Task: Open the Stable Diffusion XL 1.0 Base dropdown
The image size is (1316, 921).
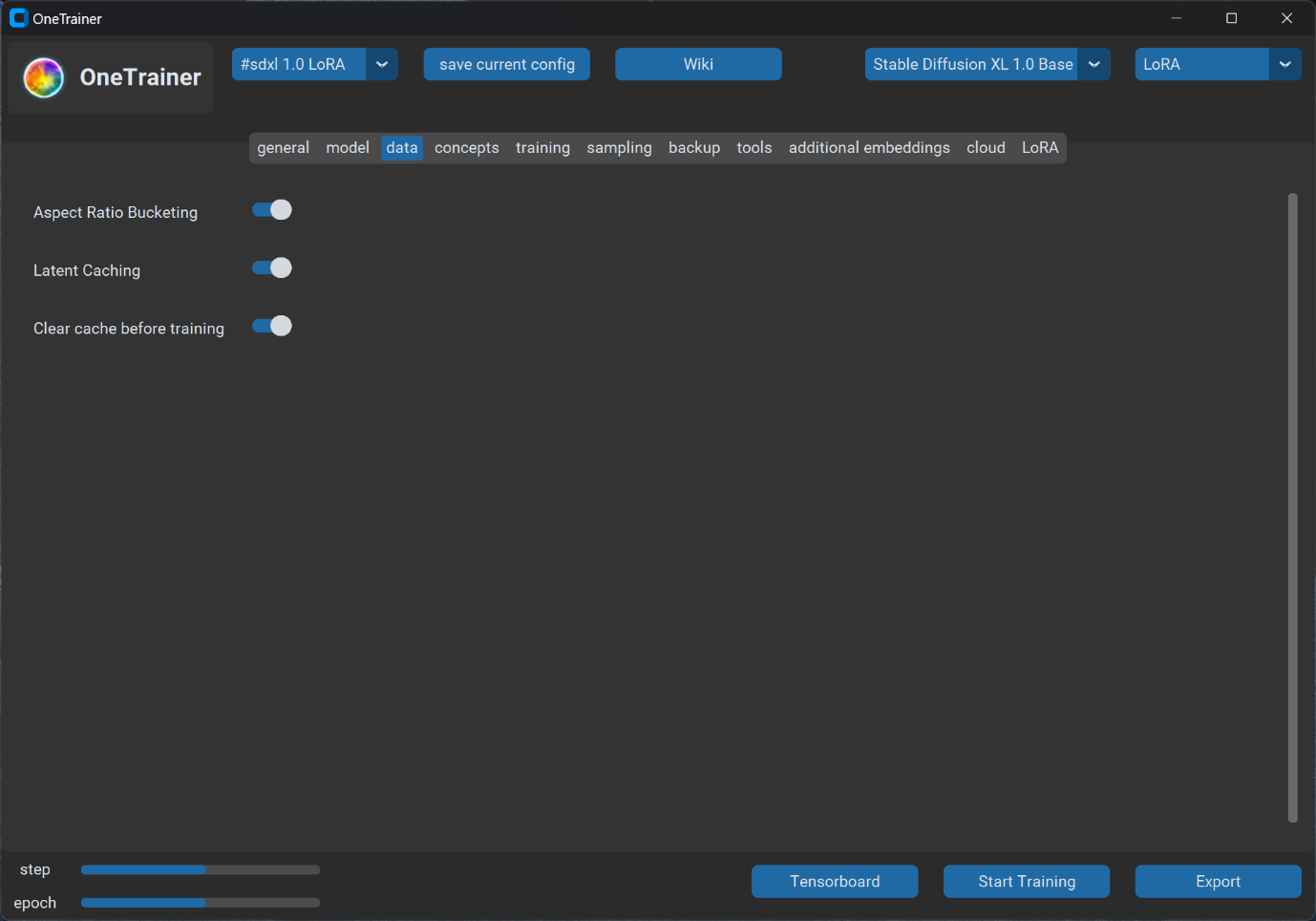Action: (1094, 64)
